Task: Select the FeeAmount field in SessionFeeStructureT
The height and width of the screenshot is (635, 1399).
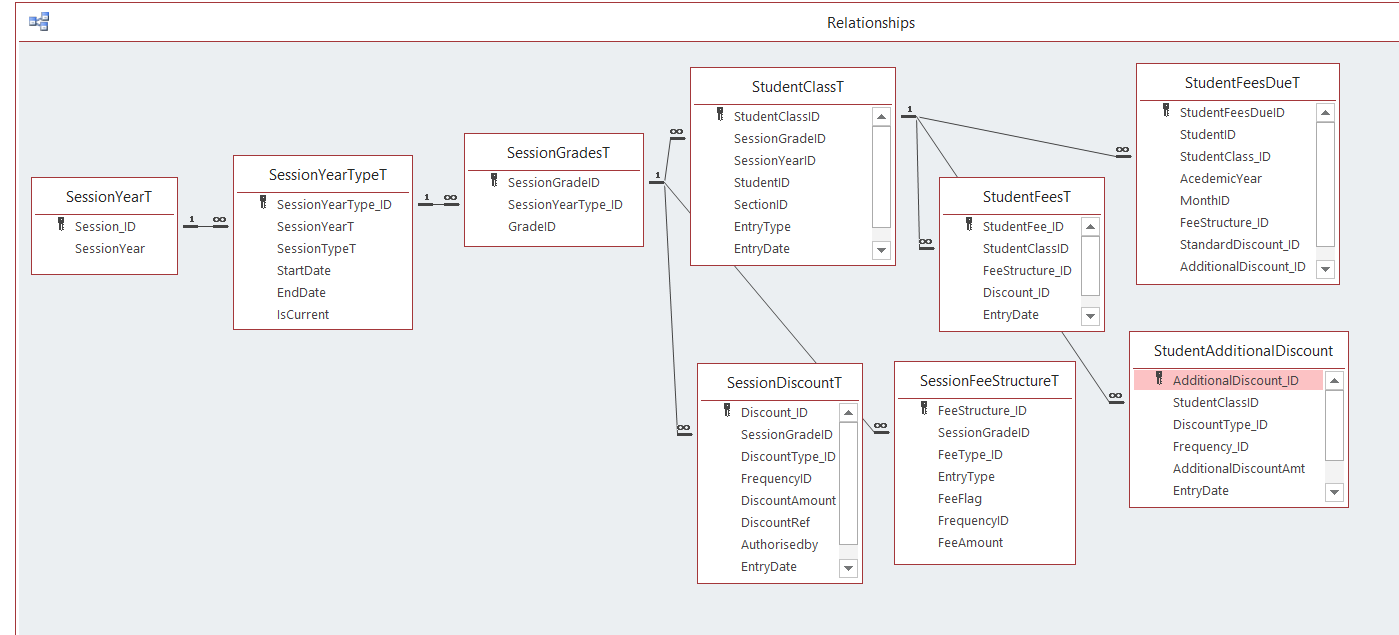Action: click(x=971, y=542)
